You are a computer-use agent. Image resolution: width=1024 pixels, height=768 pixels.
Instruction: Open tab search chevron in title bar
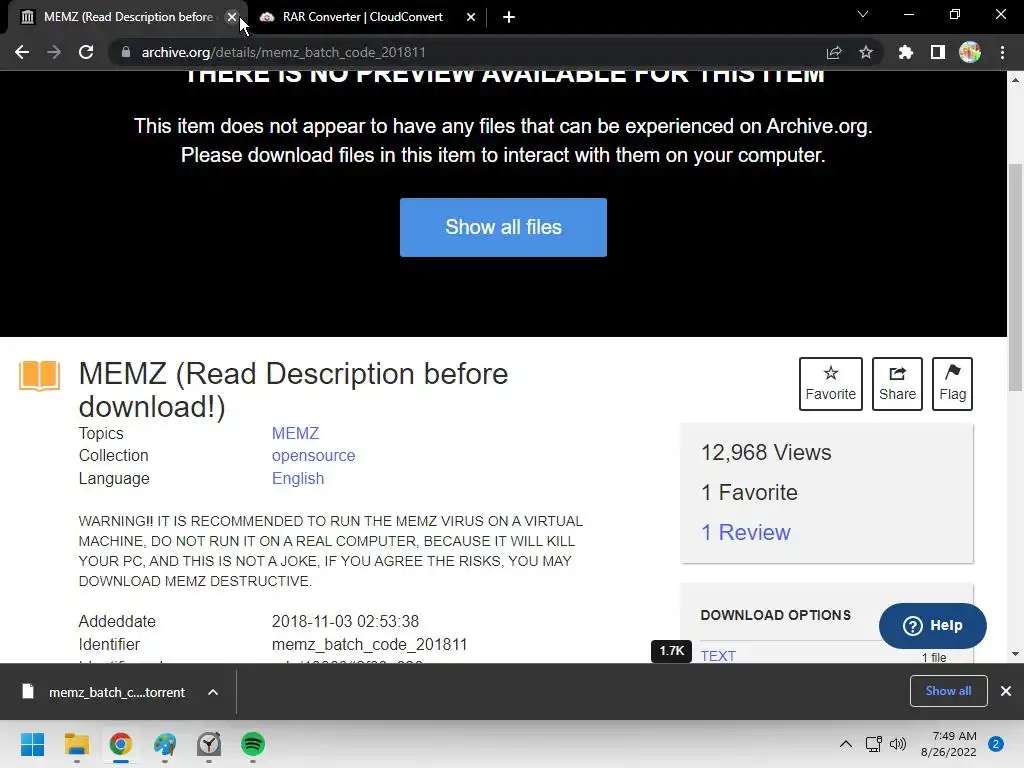pyautogui.click(x=863, y=14)
